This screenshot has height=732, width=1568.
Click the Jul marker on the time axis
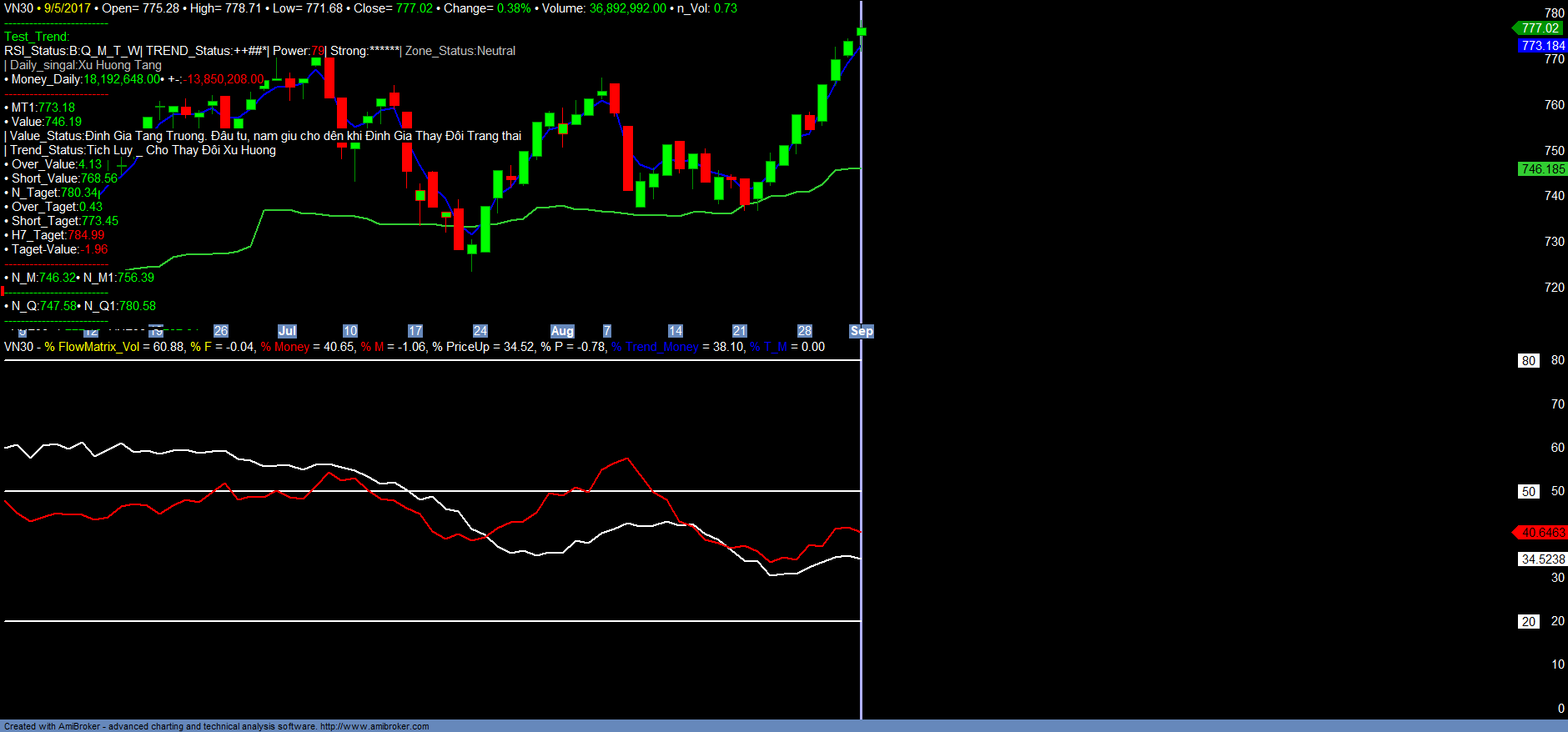point(287,331)
